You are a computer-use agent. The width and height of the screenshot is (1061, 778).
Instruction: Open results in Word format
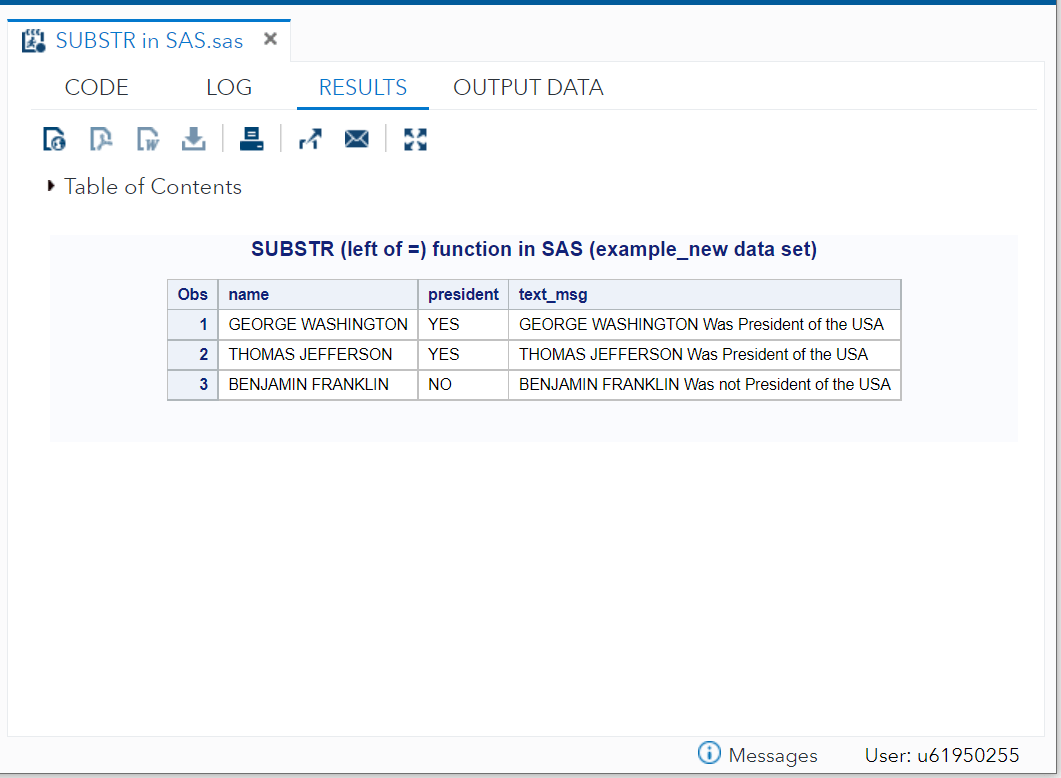pos(147,138)
